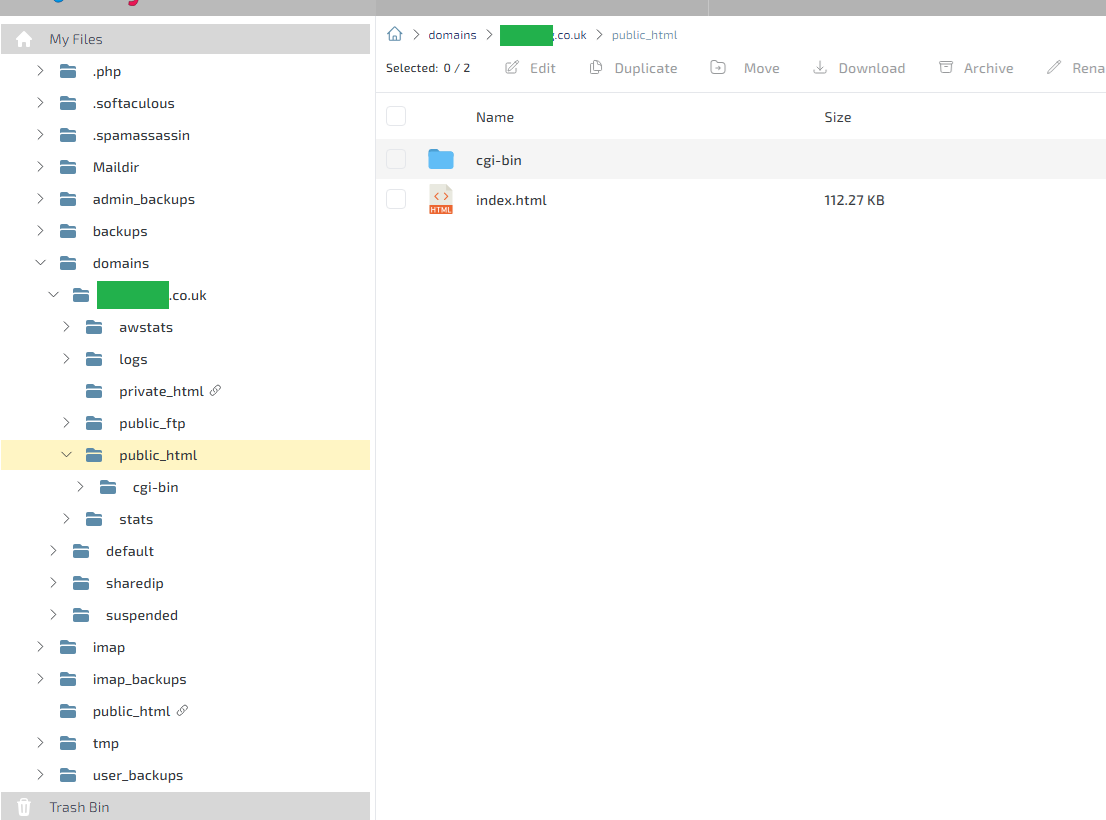1106x820 pixels.
Task: Select the index.html row checkbox
Action: 396,200
